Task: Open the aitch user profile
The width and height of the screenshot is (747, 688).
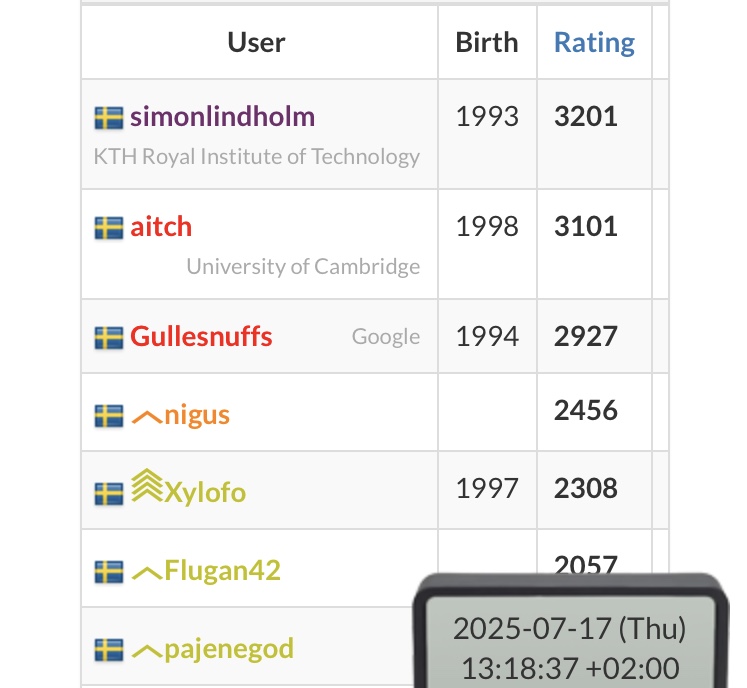Action: coord(161,226)
